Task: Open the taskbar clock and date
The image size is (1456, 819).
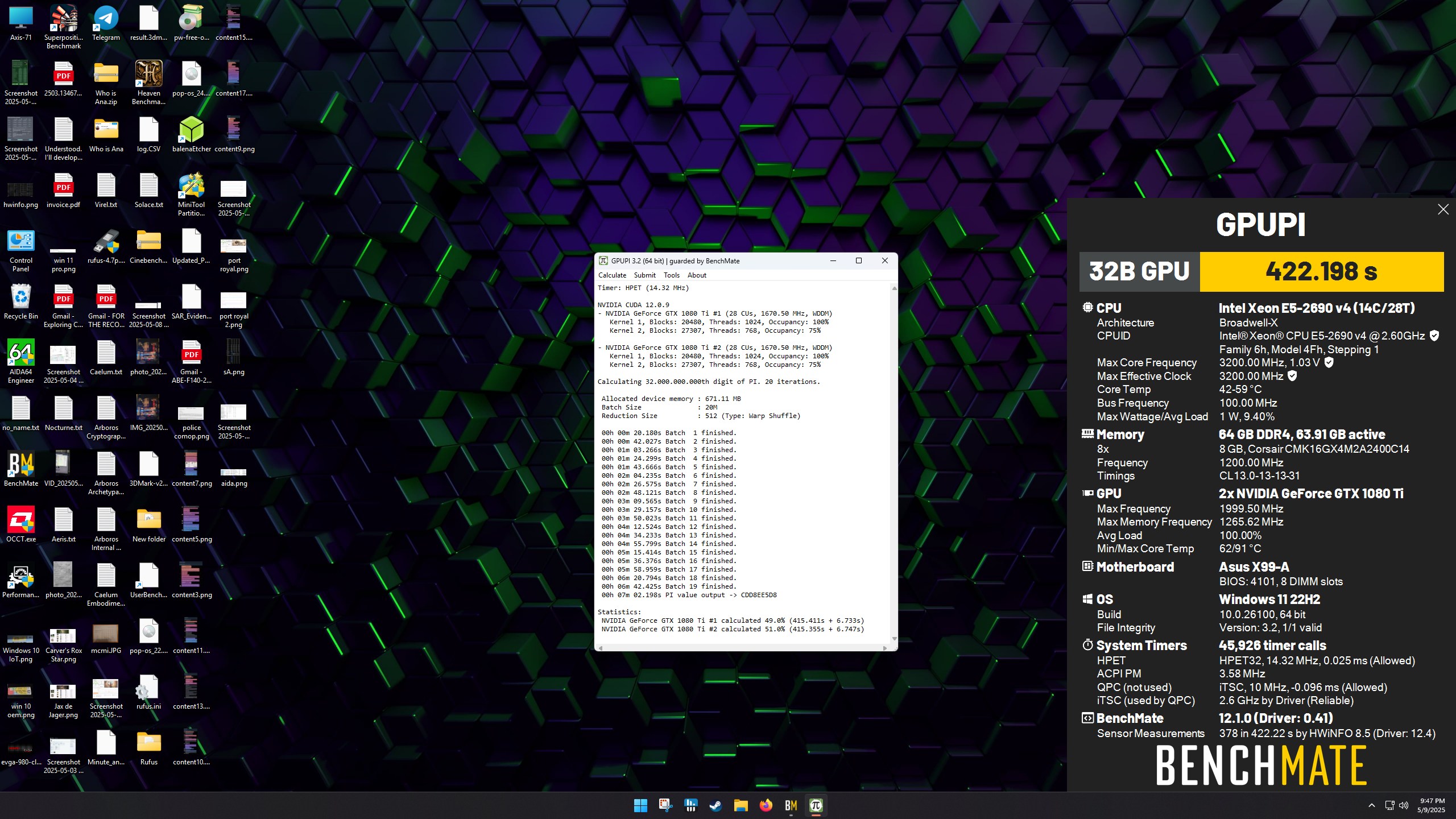Action: pyautogui.click(x=1432, y=805)
